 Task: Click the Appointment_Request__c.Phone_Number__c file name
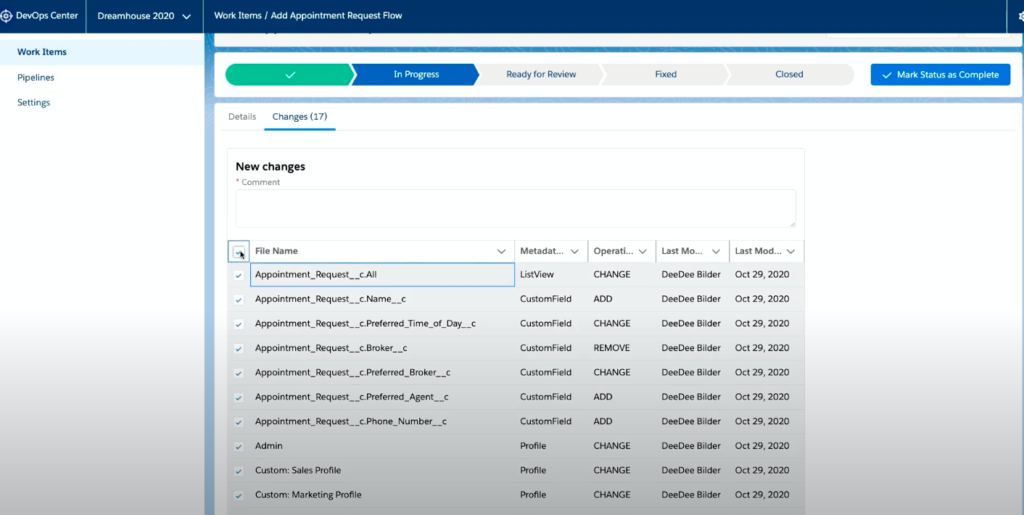351,422
